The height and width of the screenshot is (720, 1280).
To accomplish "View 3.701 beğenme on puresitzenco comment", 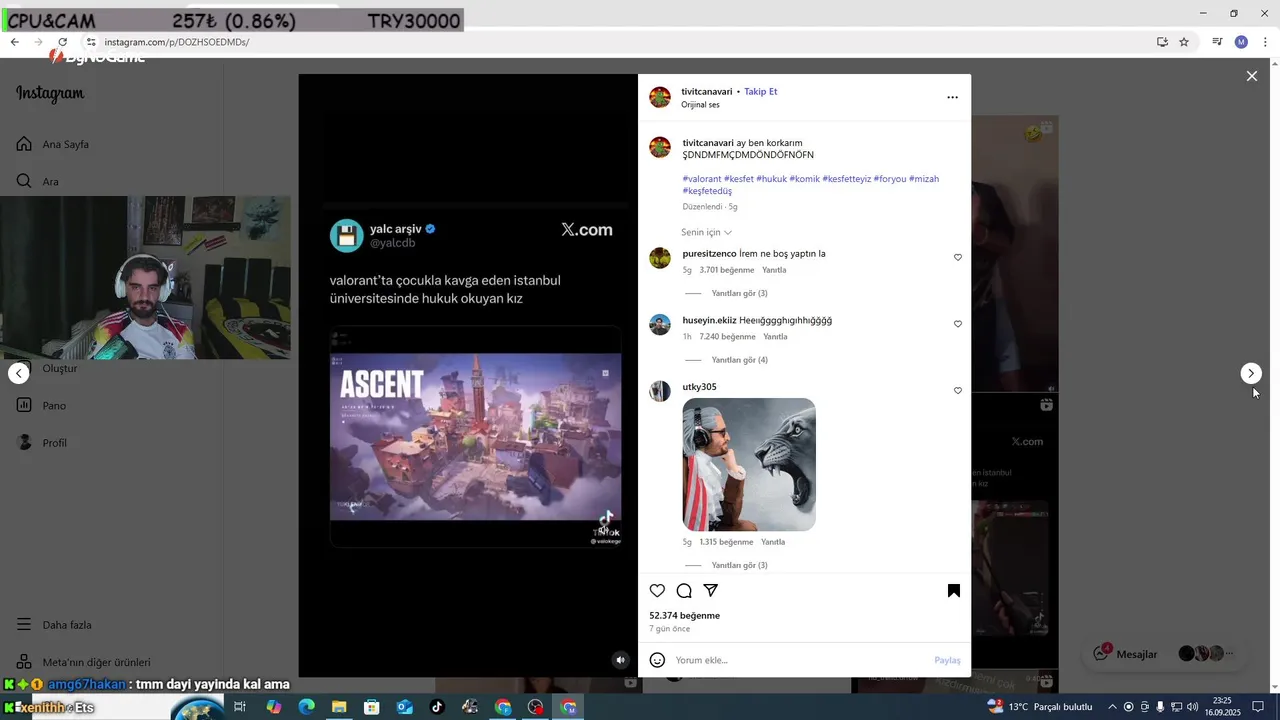I will pyautogui.click(x=727, y=270).
